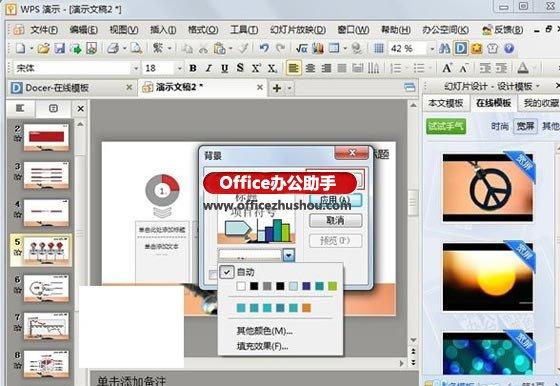The width and height of the screenshot is (560, 386).
Task: Open the 幻灯片放映(D) menu
Action: [x=298, y=30]
